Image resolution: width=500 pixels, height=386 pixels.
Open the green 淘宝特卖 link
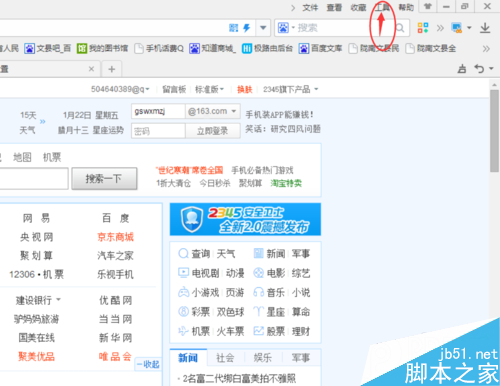point(286,183)
